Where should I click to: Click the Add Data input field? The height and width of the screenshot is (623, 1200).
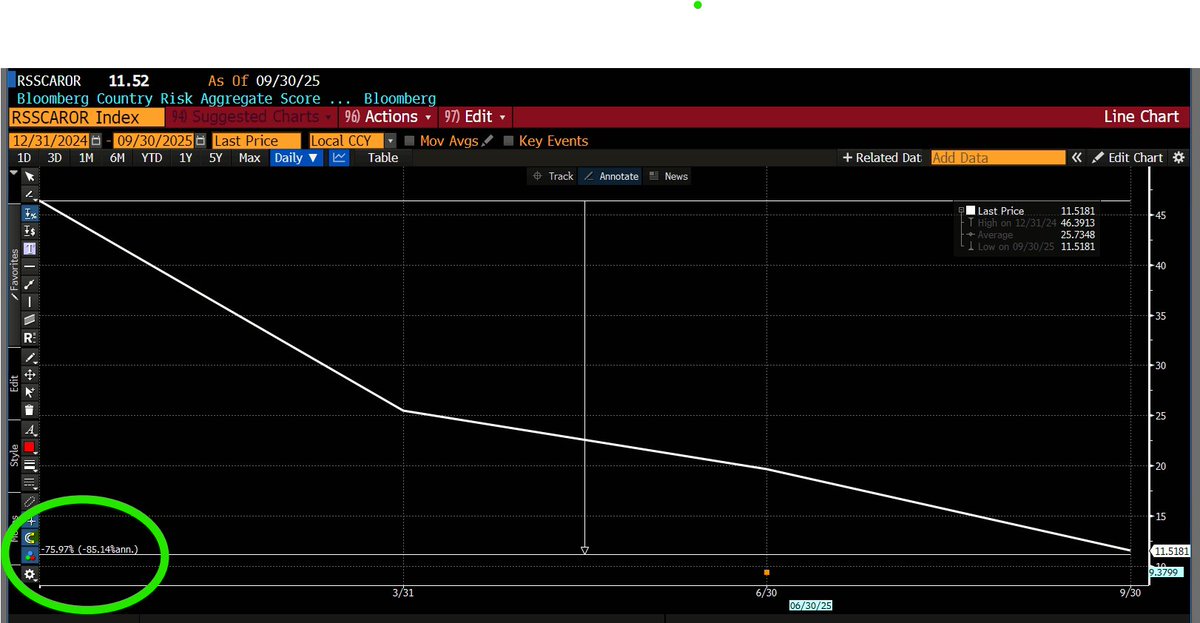coord(997,158)
